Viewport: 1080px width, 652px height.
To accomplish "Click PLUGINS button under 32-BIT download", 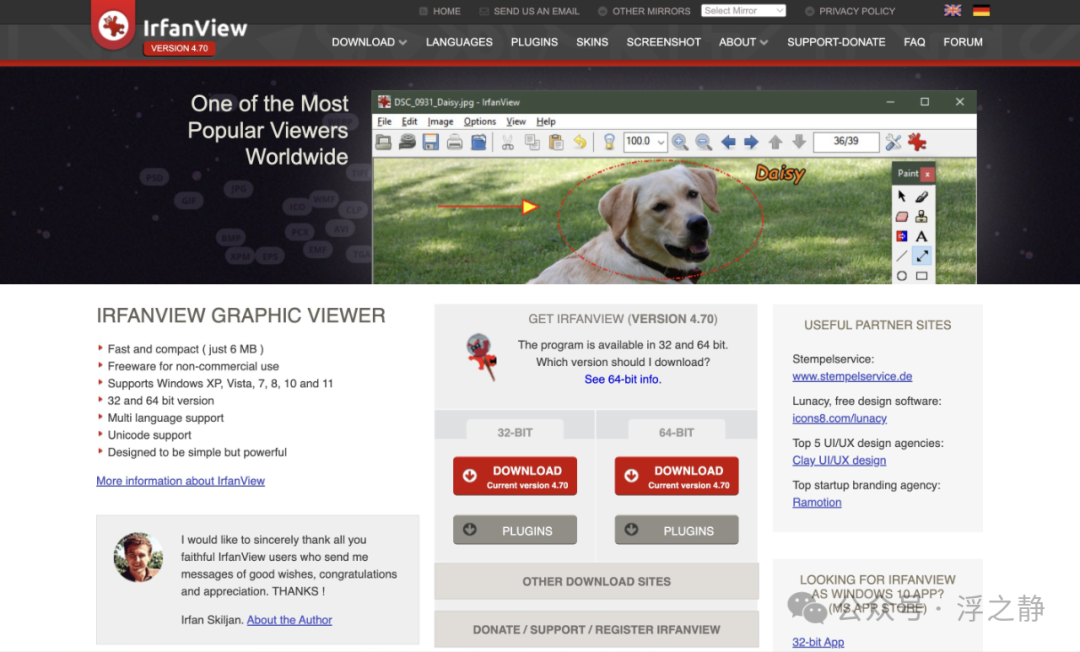I will click(515, 530).
